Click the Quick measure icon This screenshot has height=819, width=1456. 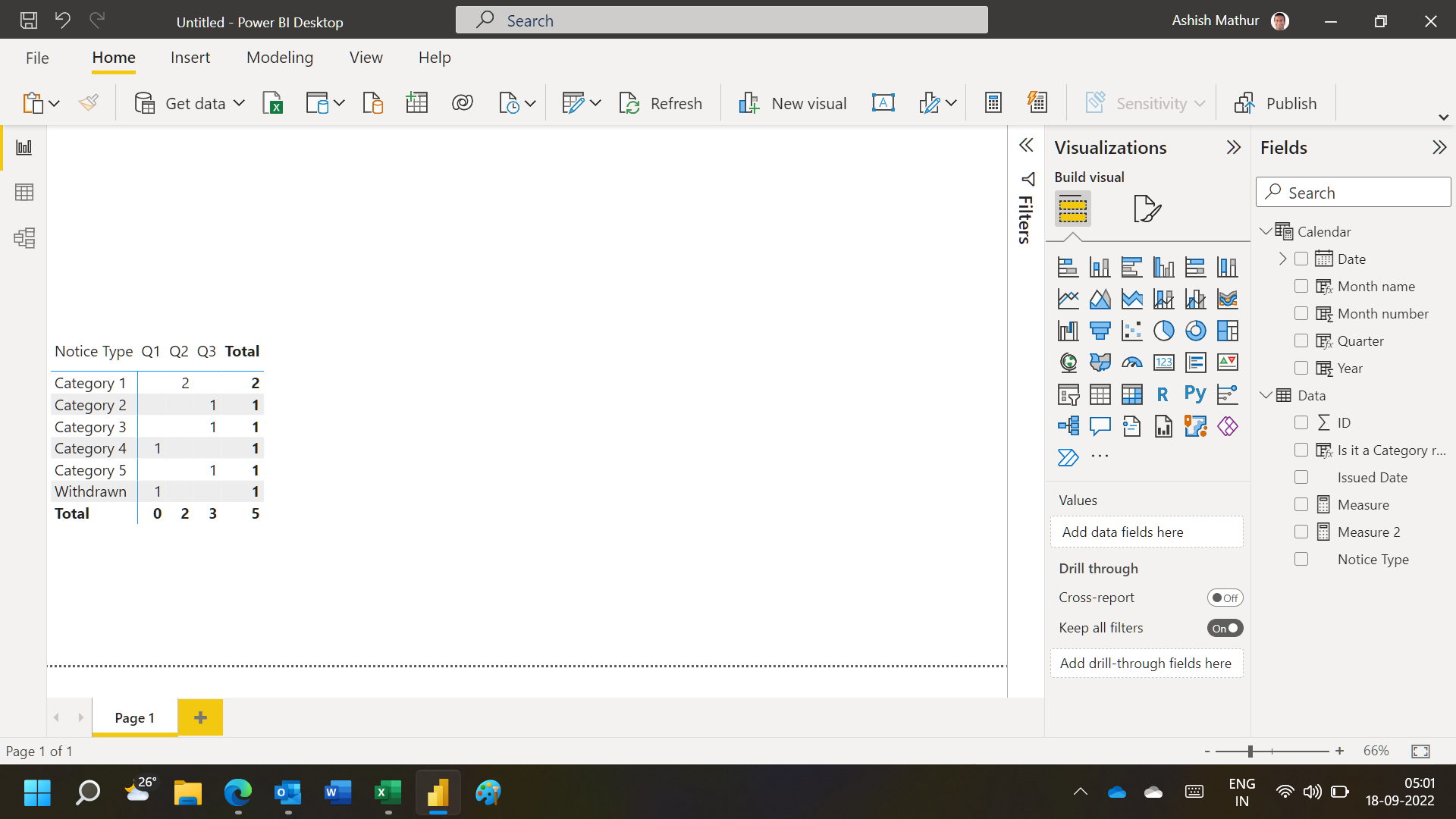(x=1037, y=103)
